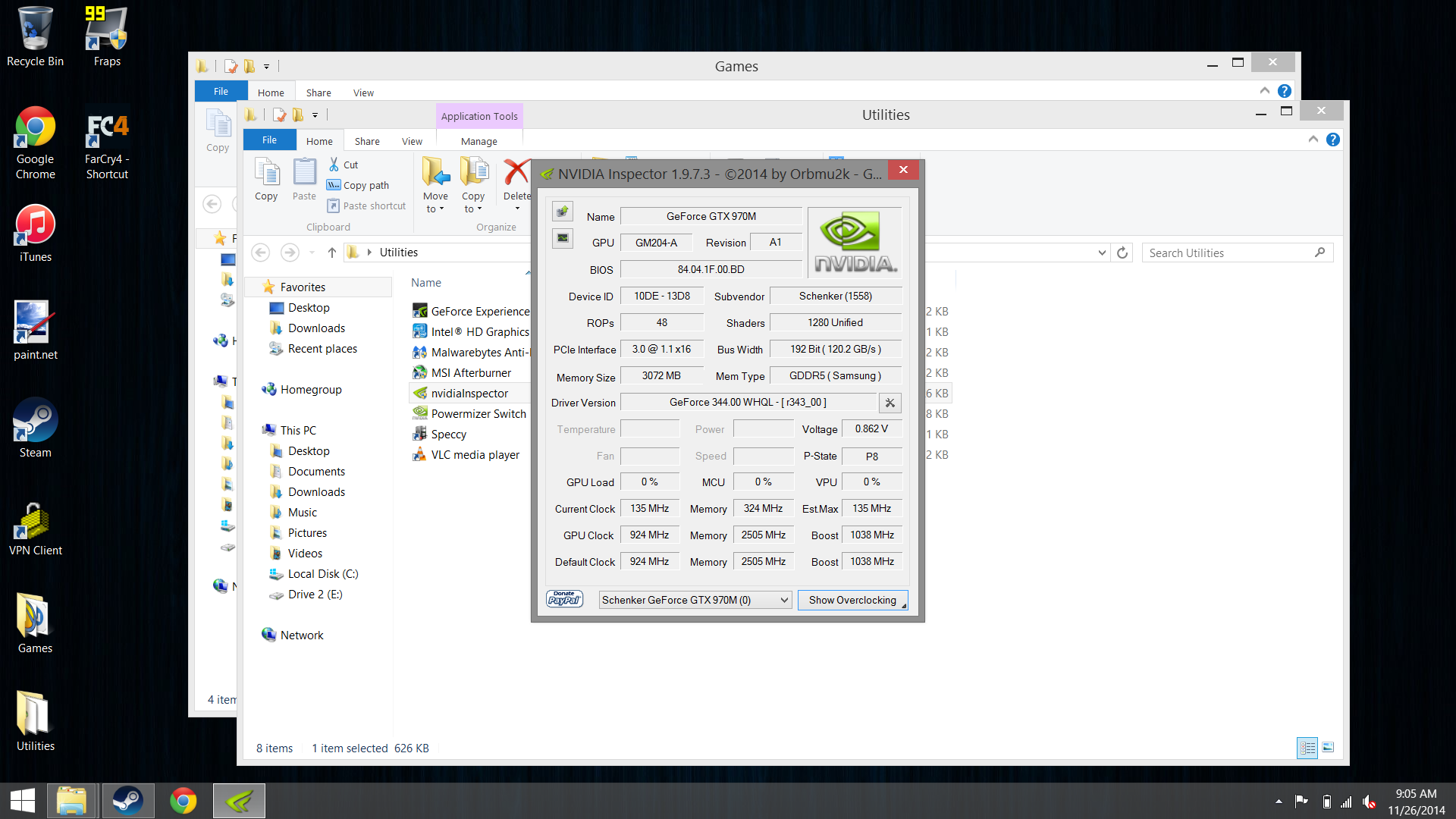Open Steam from the taskbar

127,801
